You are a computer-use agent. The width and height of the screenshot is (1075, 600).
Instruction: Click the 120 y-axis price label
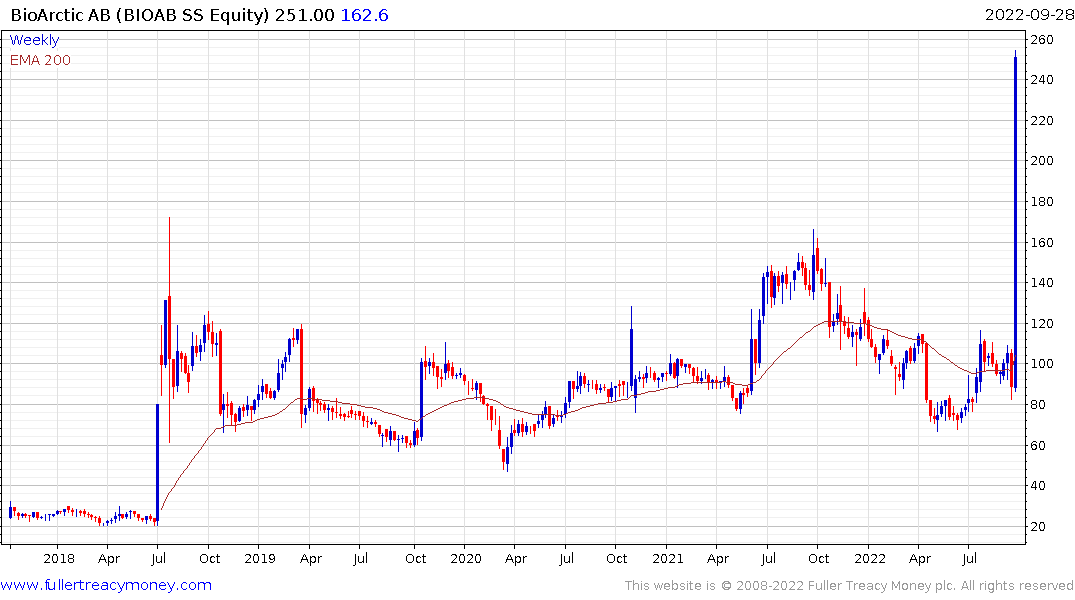[1042, 324]
